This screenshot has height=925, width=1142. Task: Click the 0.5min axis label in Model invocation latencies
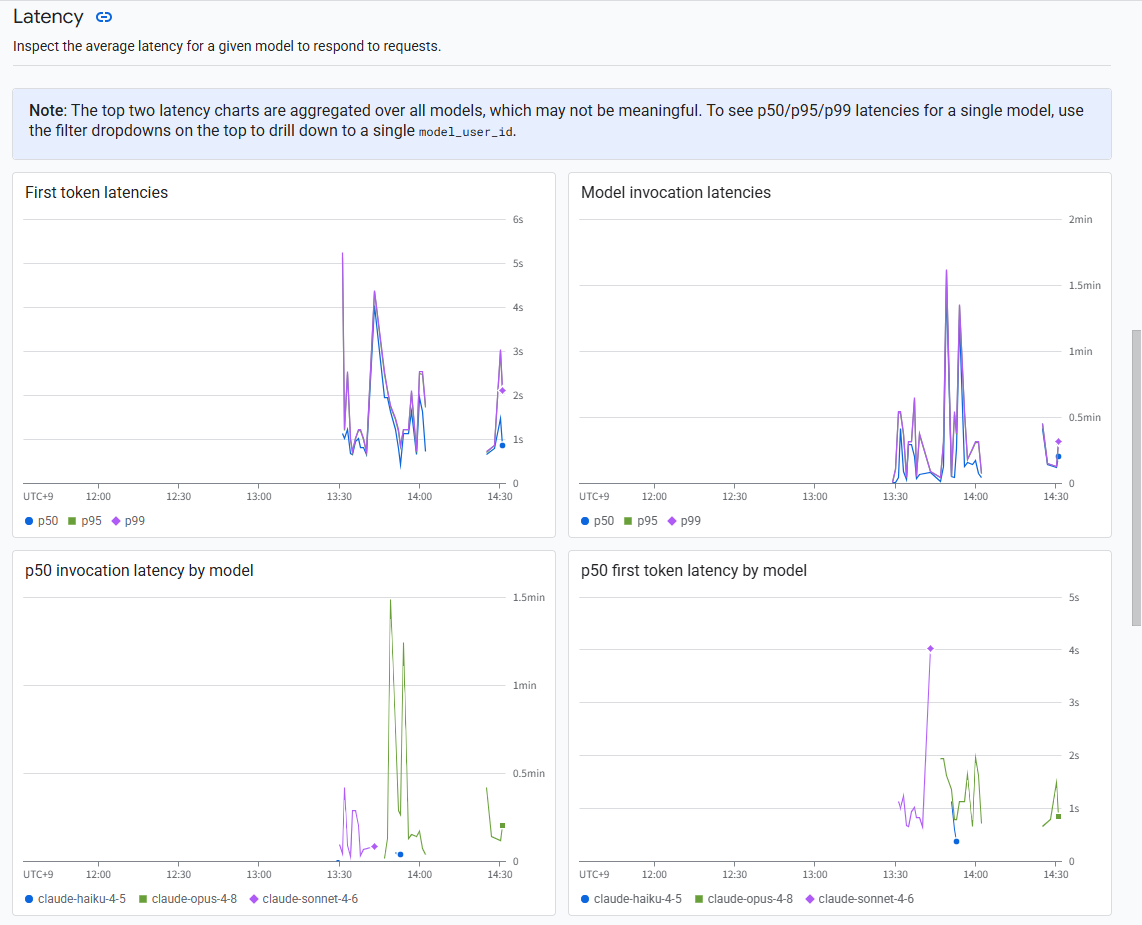pos(1084,417)
